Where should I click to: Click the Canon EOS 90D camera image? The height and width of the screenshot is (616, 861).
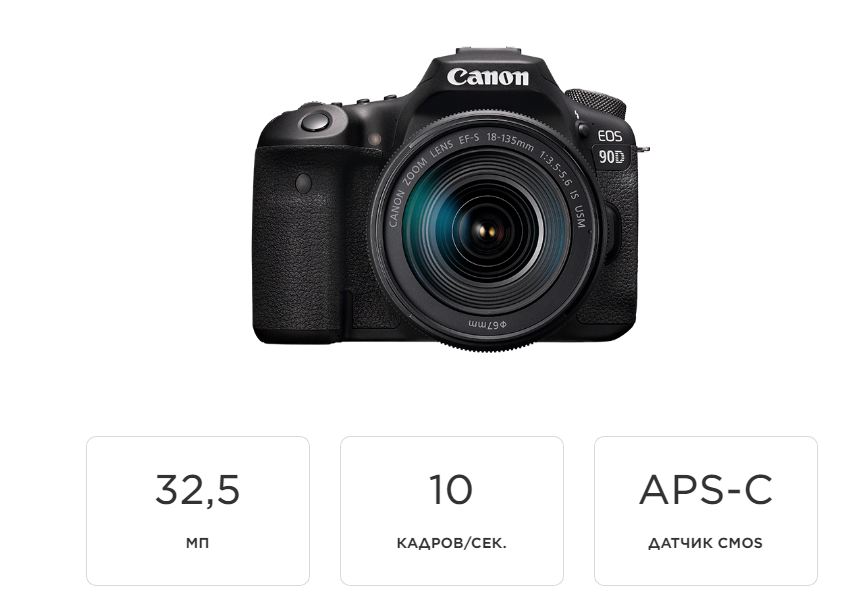(x=449, y=199)
